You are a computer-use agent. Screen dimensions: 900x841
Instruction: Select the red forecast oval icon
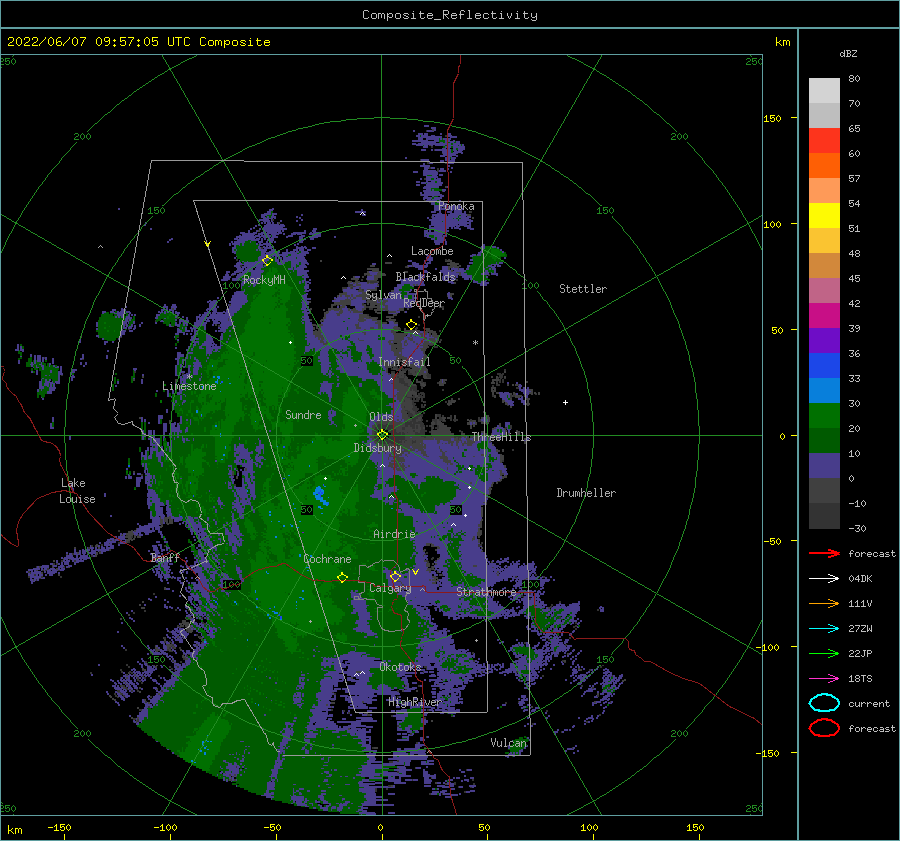(x=824, y=728)
